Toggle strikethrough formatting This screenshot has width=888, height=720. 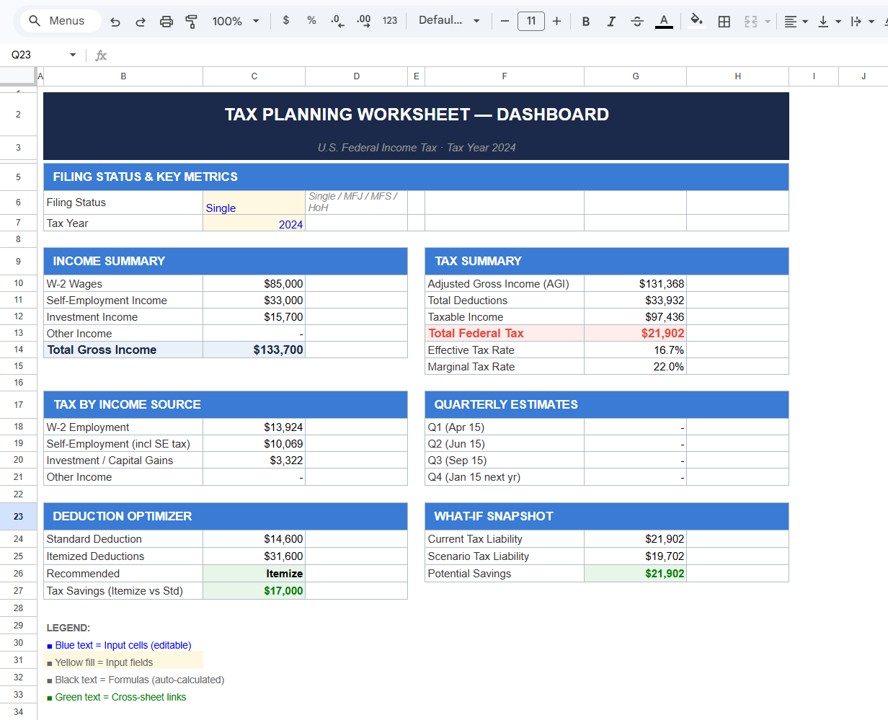(x=637, y=22)
